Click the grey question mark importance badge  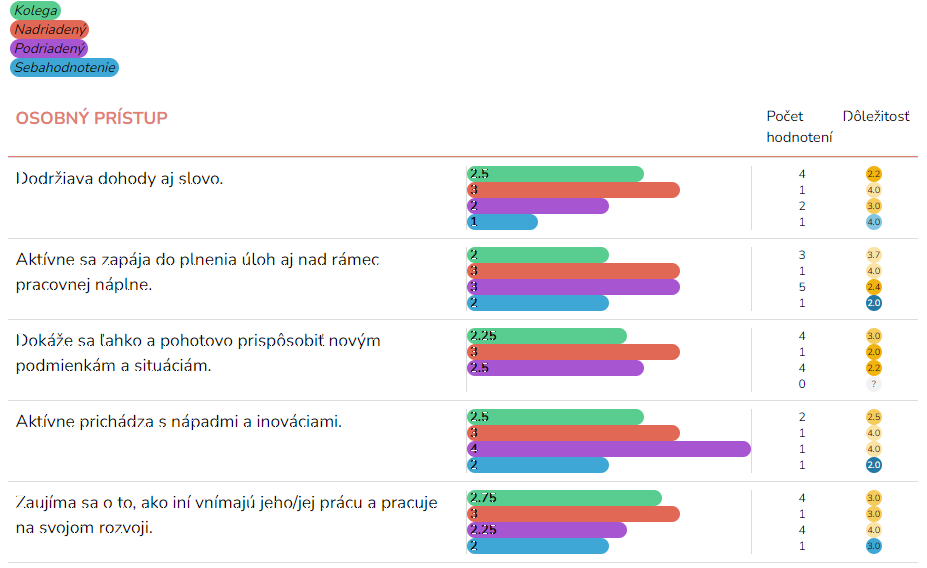click(874, 384)
